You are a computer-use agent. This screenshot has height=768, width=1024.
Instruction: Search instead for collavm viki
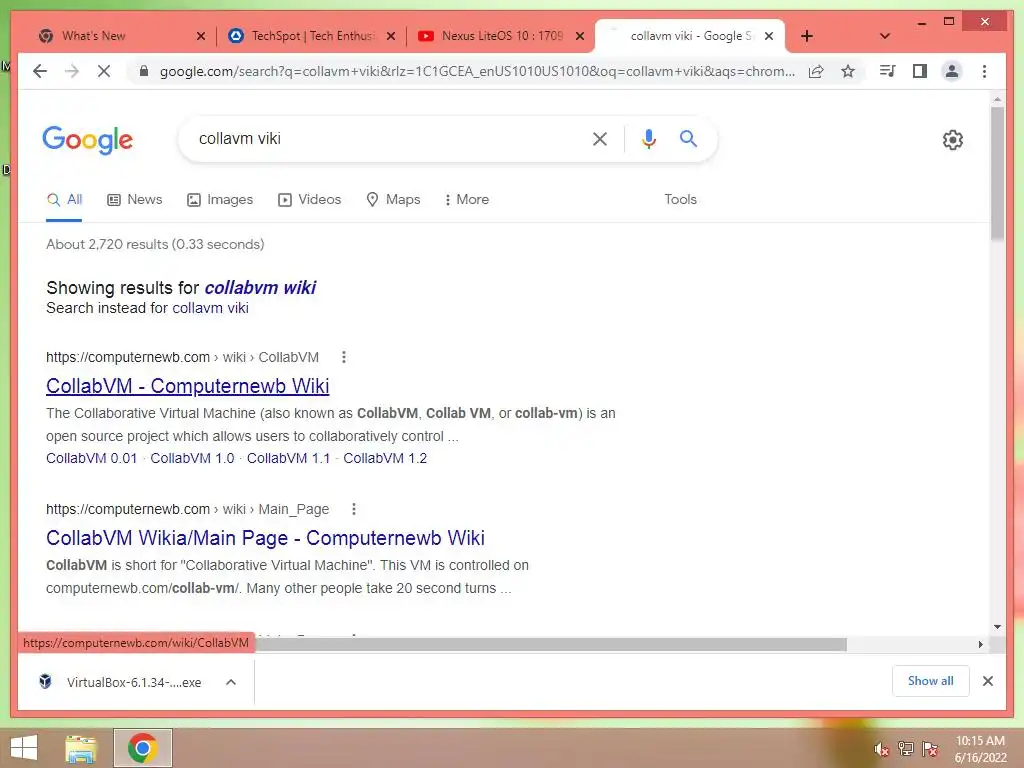point(210,308)
